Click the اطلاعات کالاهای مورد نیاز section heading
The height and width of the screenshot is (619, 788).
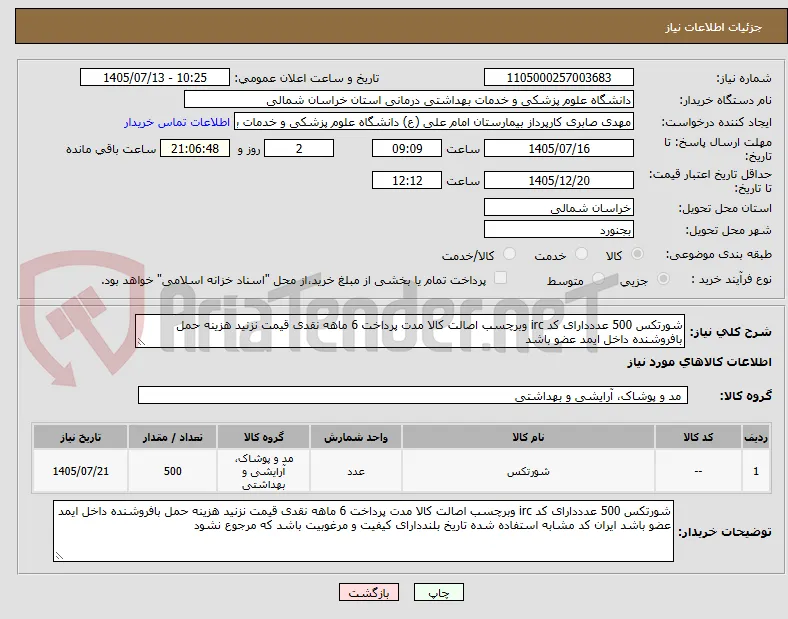(699, 362)
